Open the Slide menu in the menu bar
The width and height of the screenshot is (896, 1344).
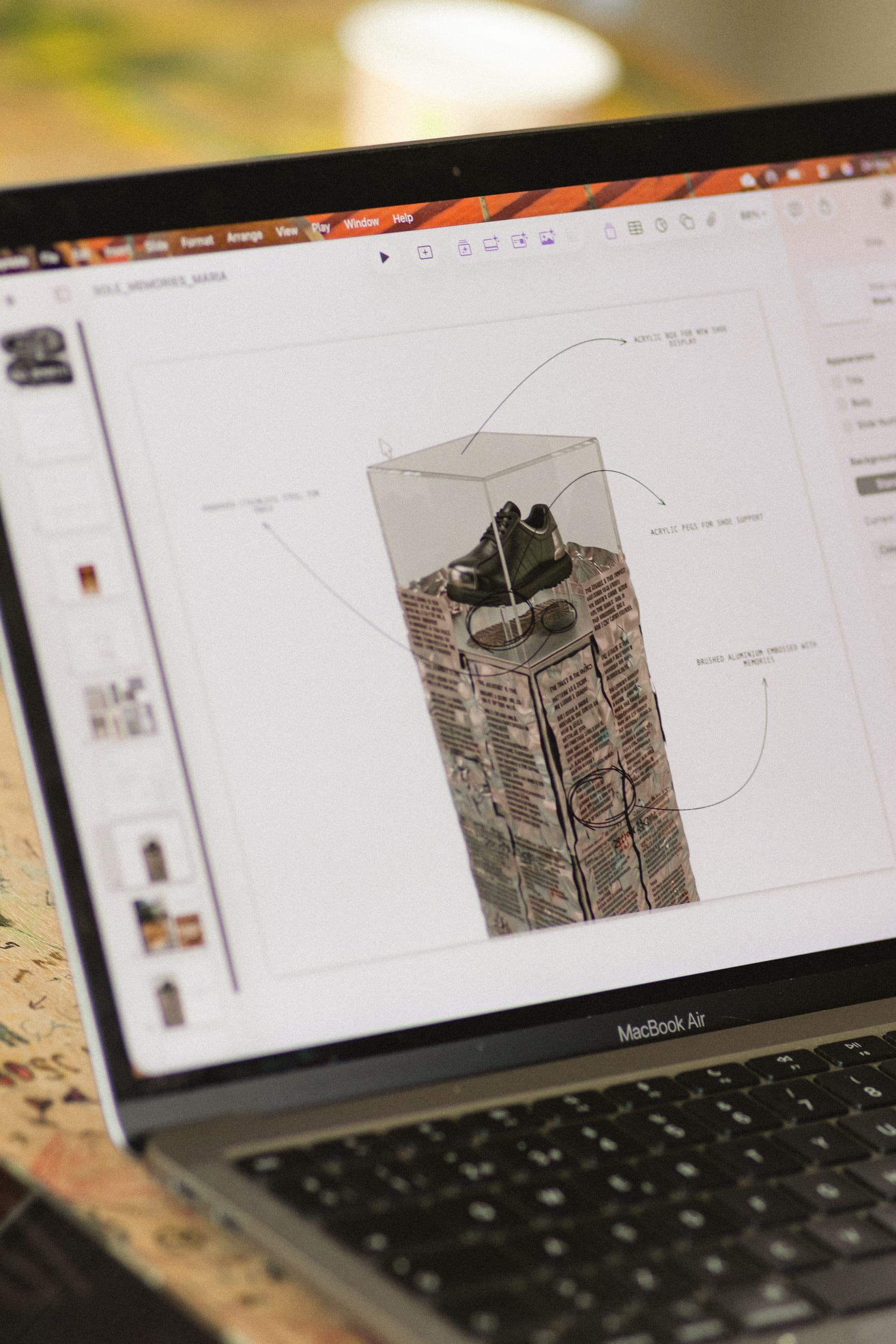coord(155,246)
